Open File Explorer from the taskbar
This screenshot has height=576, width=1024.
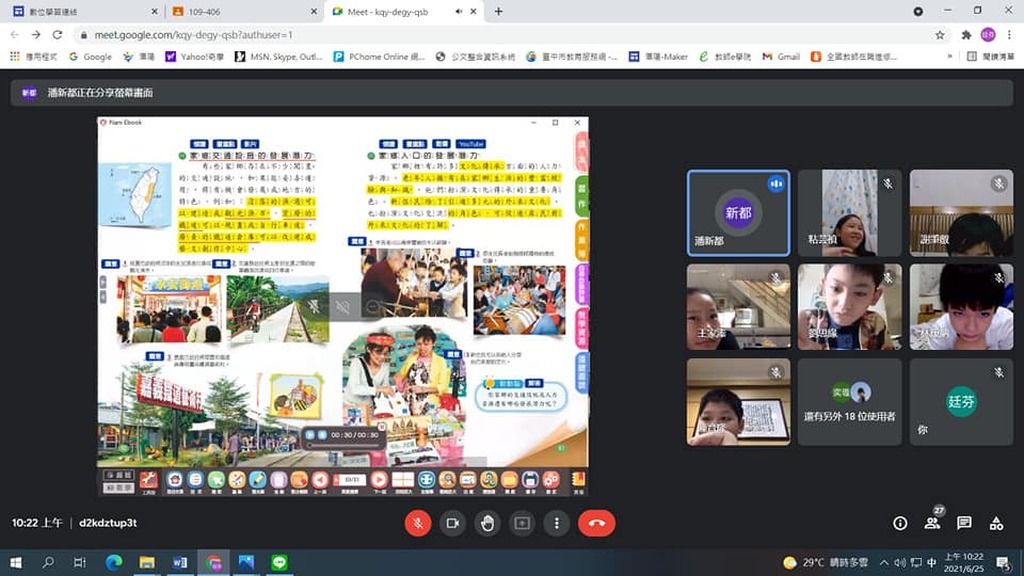[147, 562]
